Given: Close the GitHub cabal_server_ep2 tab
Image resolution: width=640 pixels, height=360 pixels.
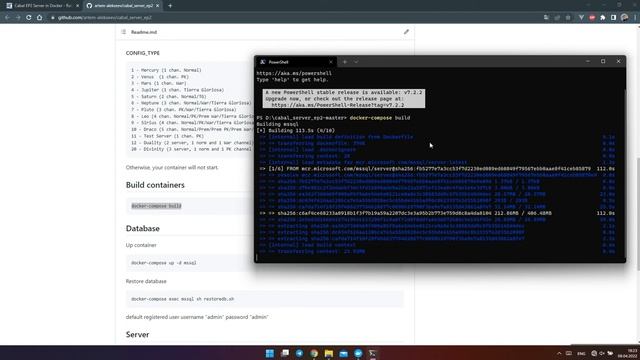Looking at the screenshot, I should coord(158,6).
